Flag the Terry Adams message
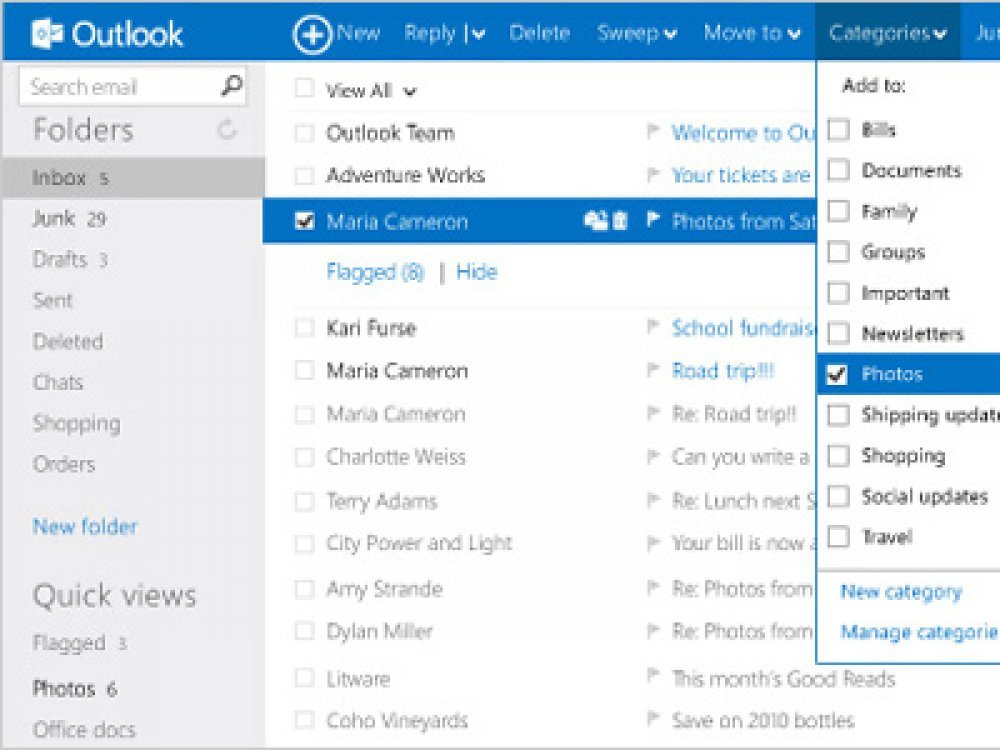 coord(652,501)
